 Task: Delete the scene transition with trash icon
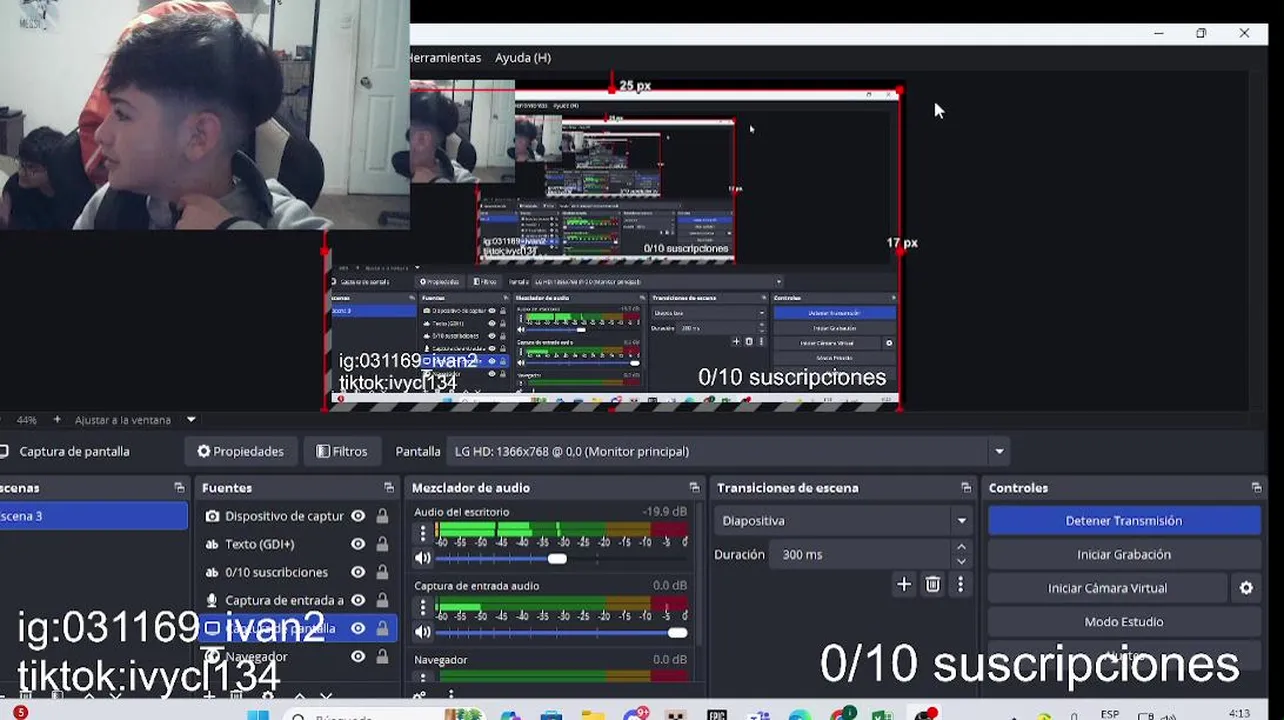pyautogui.click(x=933, y=584)
